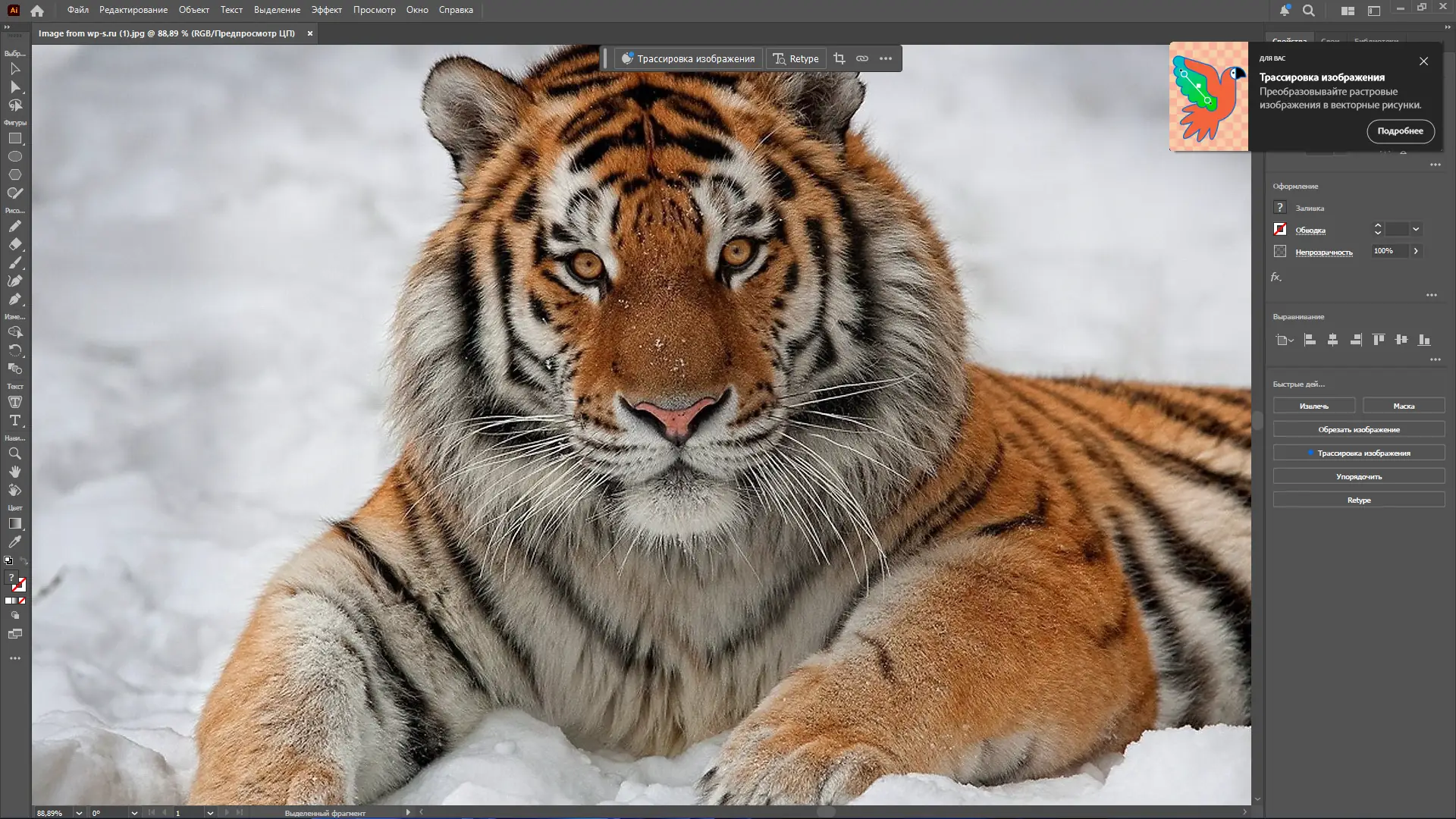This screenshot has width=1456, height=819.
Task: Expand opacity slider arrow
Action: click(x=1416, y=251)
